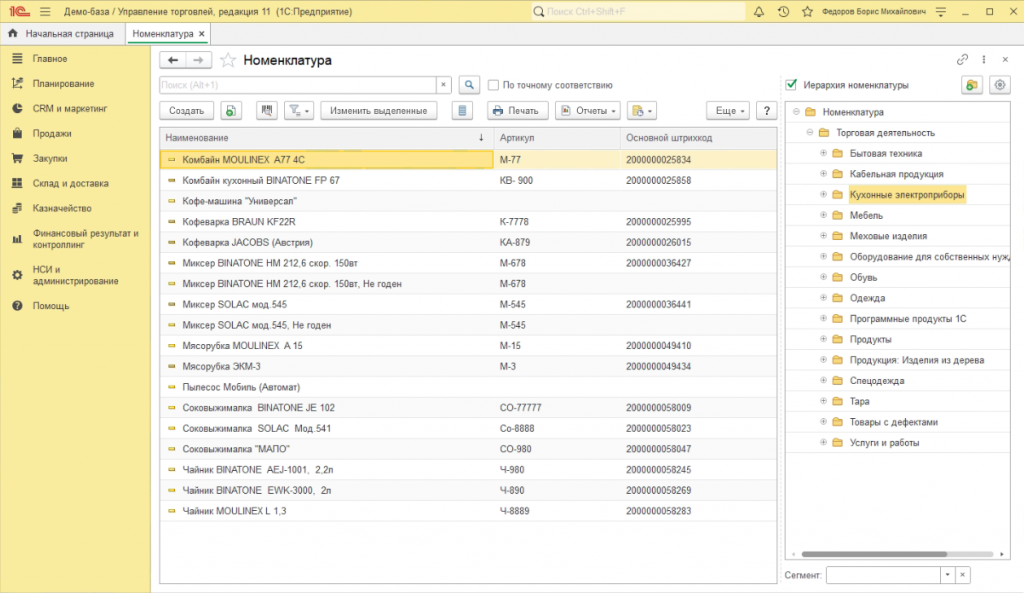Open Помощь section in sidebar
This screenshot has width=1024, height=593.
click(51, 306)
